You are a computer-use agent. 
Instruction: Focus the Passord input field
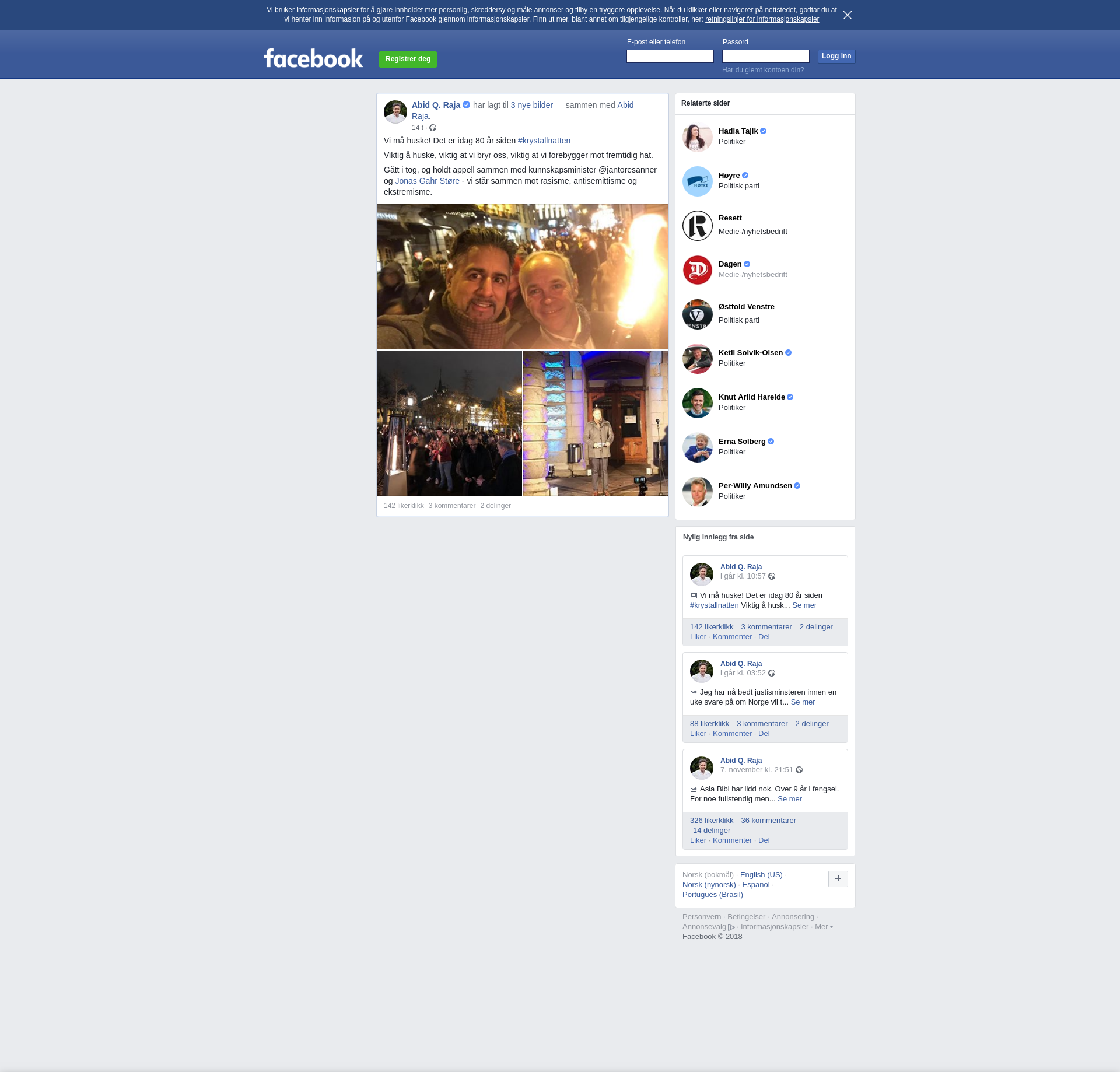pyautogui.click(x=765, y=57)
